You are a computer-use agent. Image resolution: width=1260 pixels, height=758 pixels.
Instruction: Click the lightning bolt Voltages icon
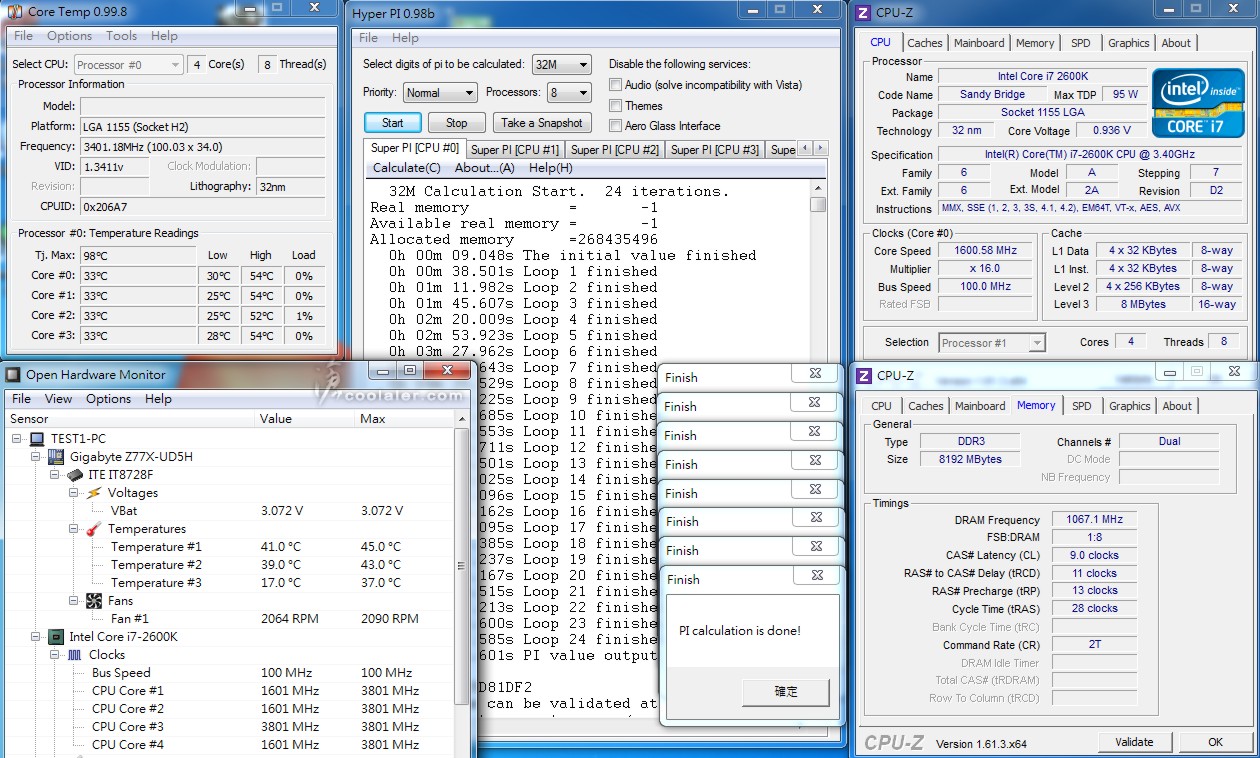(94, 493)
